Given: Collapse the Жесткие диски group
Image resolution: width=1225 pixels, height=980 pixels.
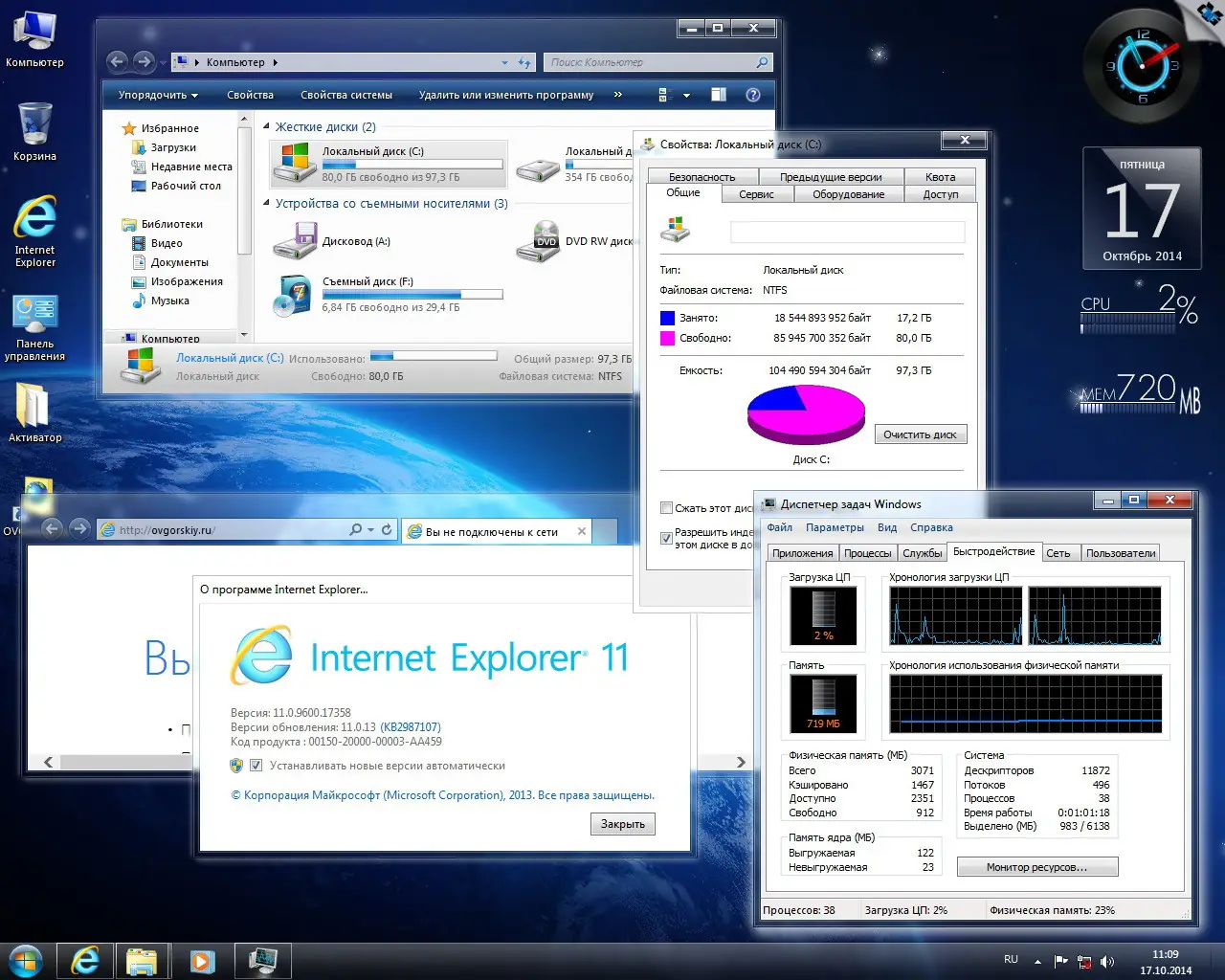Looking at the screenshot, I should 267,126.
